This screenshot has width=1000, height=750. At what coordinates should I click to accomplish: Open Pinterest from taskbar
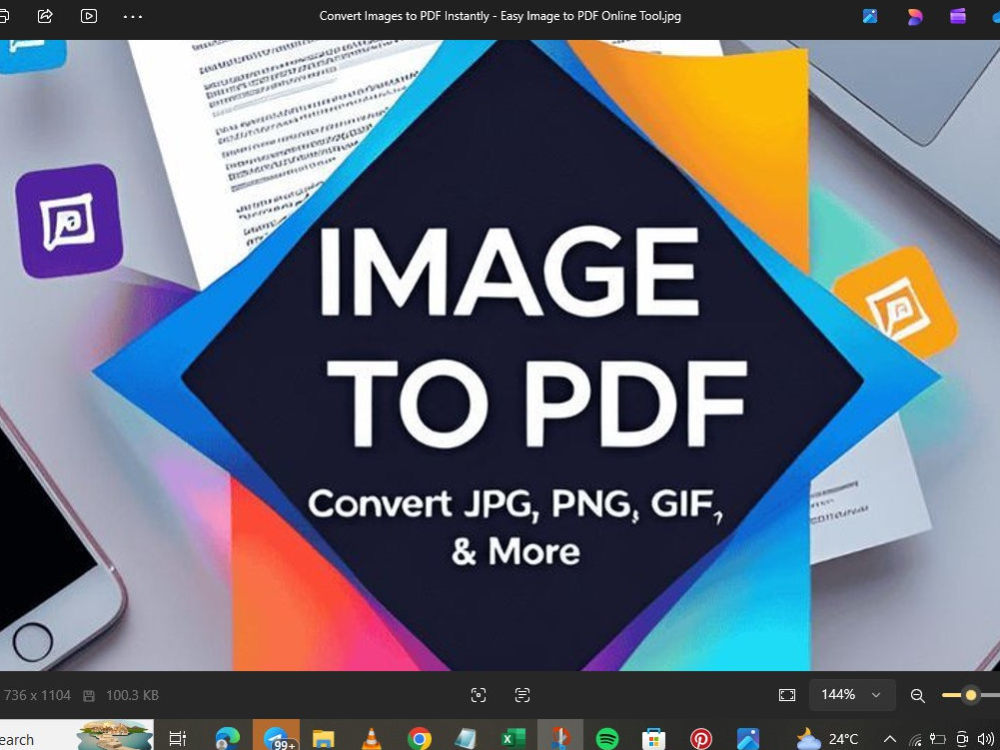click(x=701, y=739)
